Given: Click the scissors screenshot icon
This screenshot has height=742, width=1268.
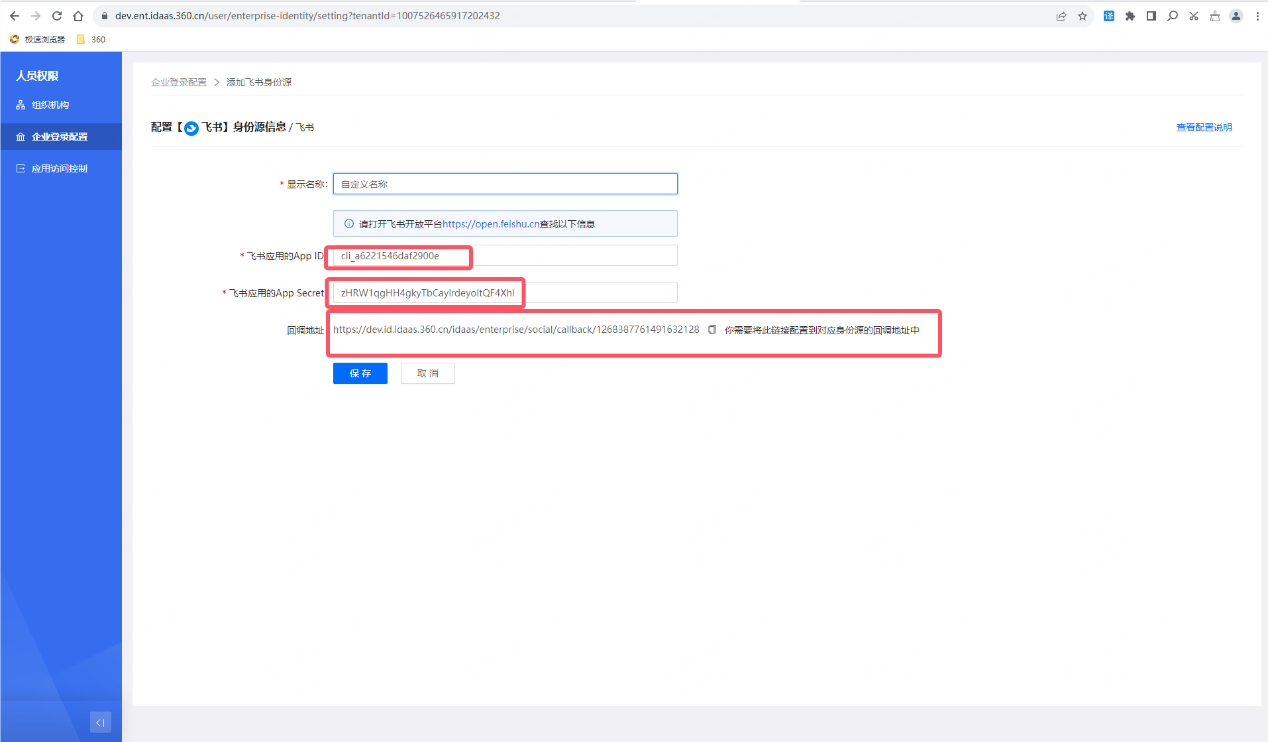Looking at the screenshot, I should click(1193, 16).
